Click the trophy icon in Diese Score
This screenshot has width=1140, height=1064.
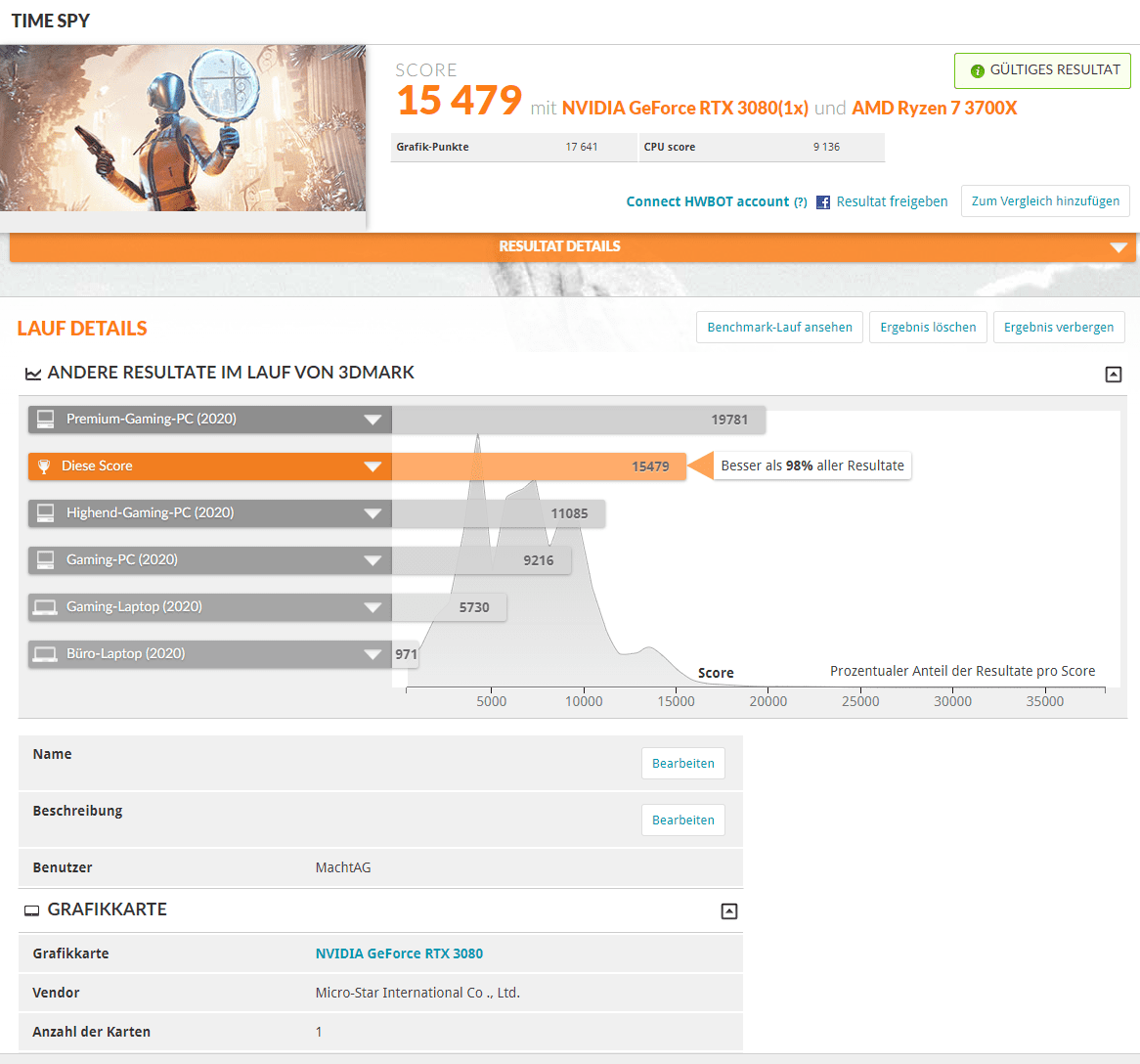44,466
